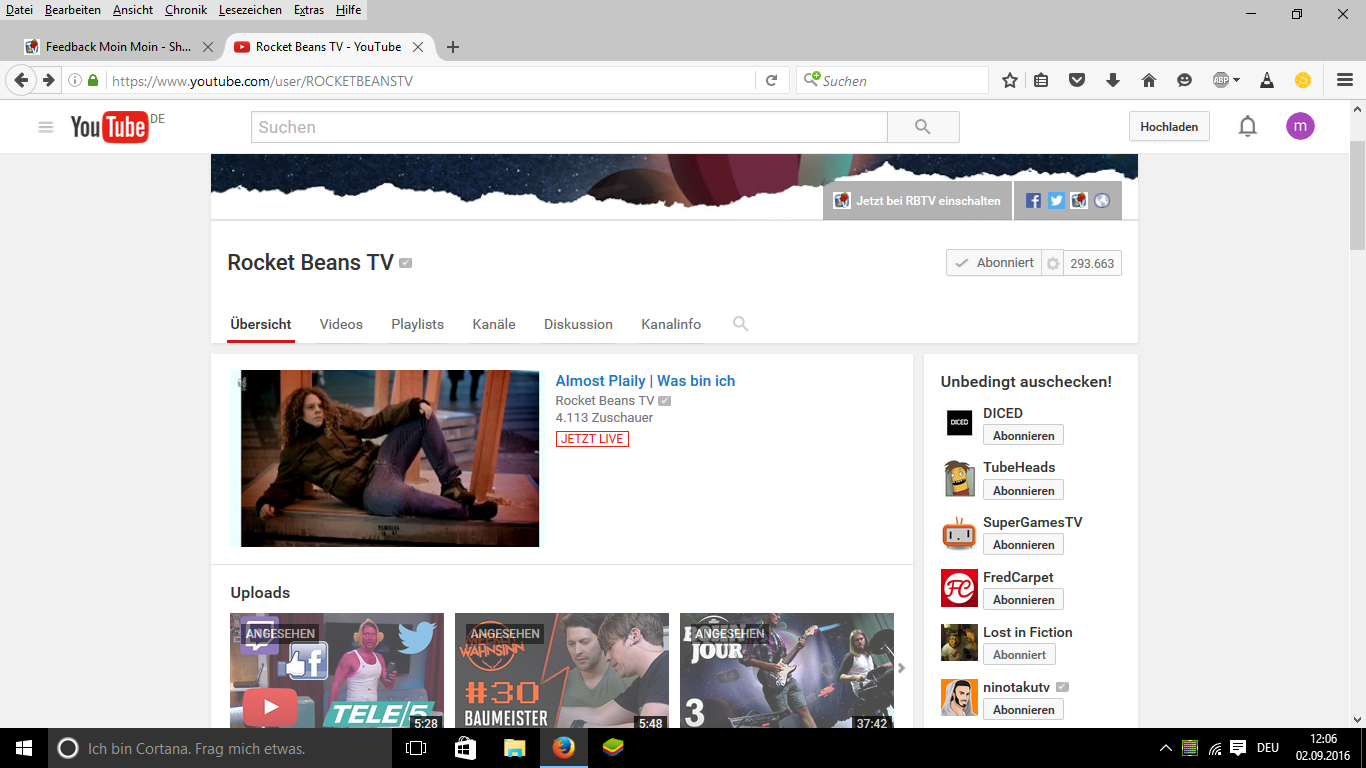The height and width of the screenshot is (768, 1366).
Task: Toggle the Lost in Fiction Abonniert button
Action: pos(1019,654)
